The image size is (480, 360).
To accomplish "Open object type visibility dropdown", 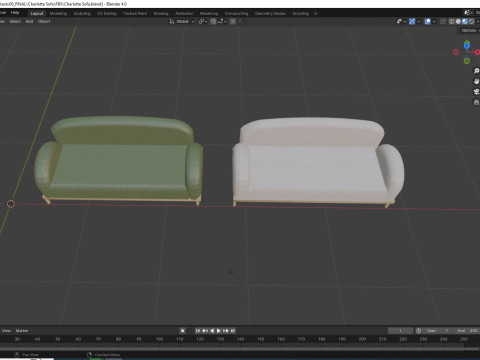I will 401,21.
